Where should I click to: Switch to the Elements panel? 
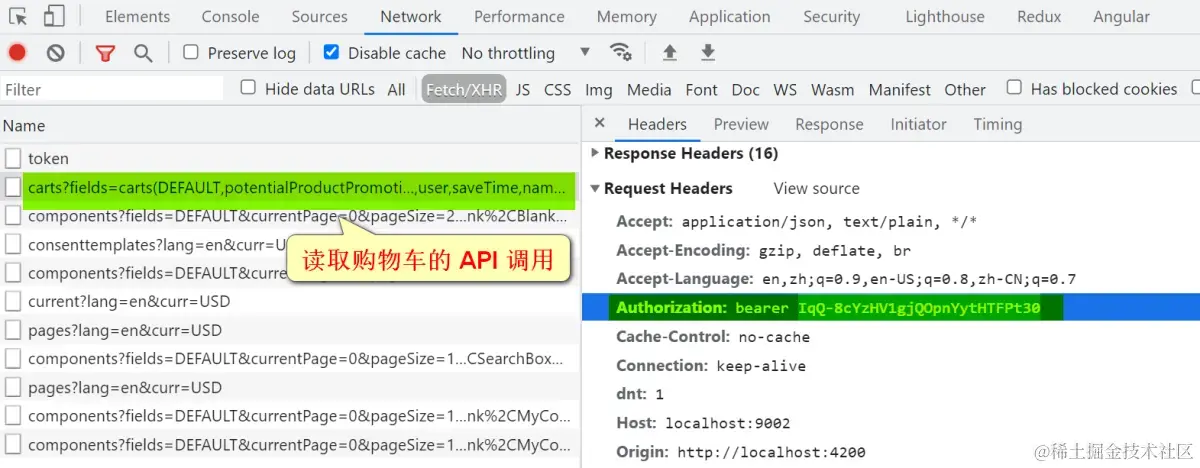click(137, 16)
